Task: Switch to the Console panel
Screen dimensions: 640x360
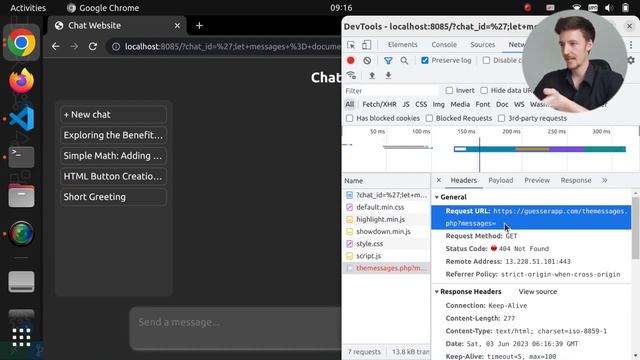Action: [444, 44]
